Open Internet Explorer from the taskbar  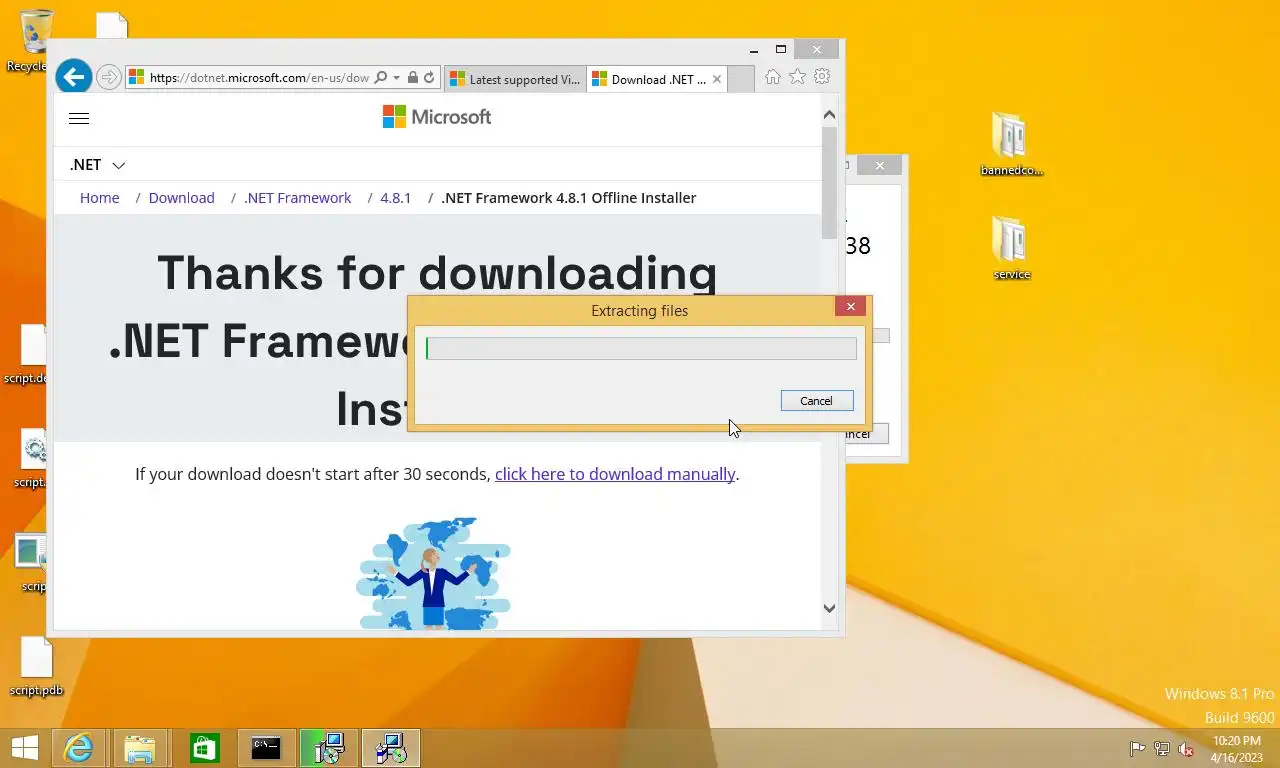78,748
